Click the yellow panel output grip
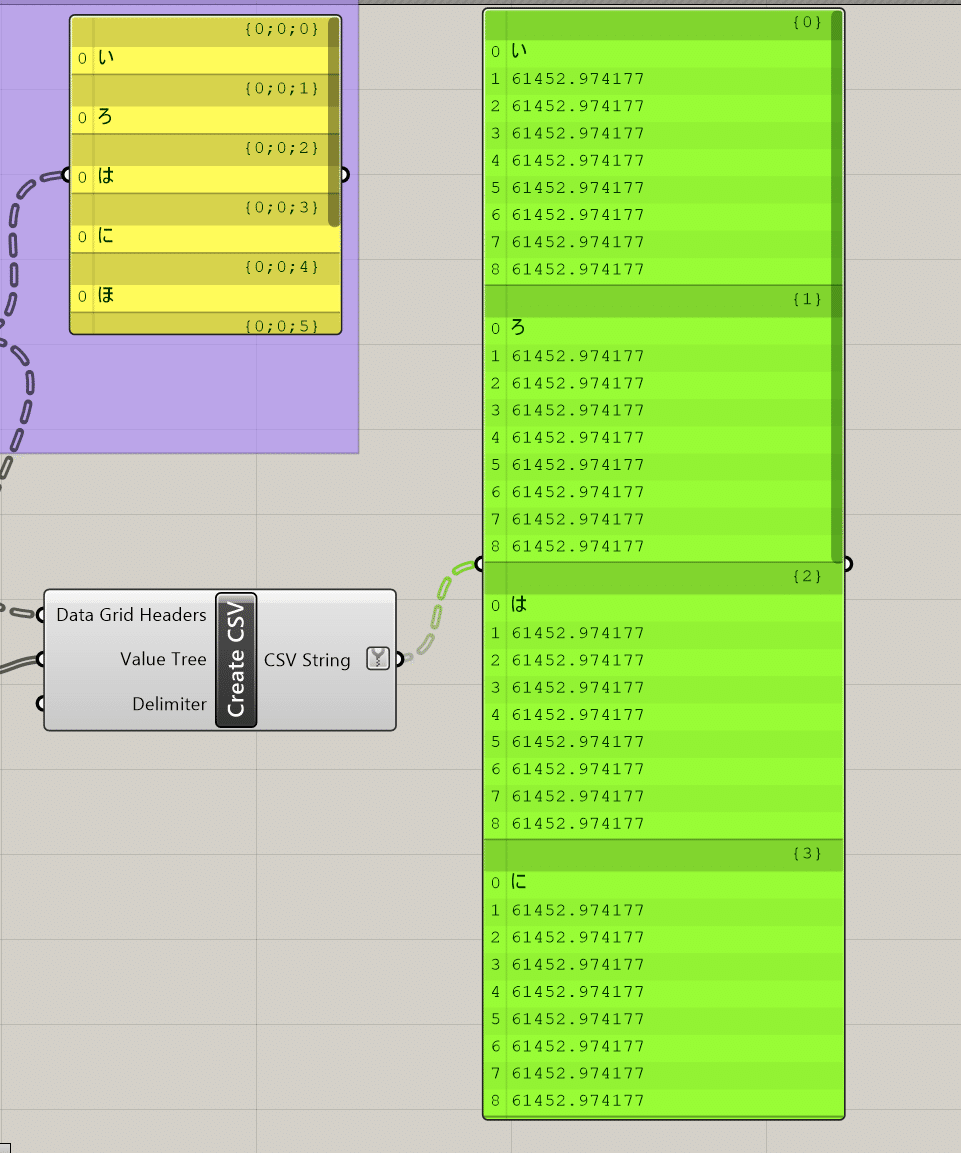Screen dimensions: 961x1153 tap(344, 175)
